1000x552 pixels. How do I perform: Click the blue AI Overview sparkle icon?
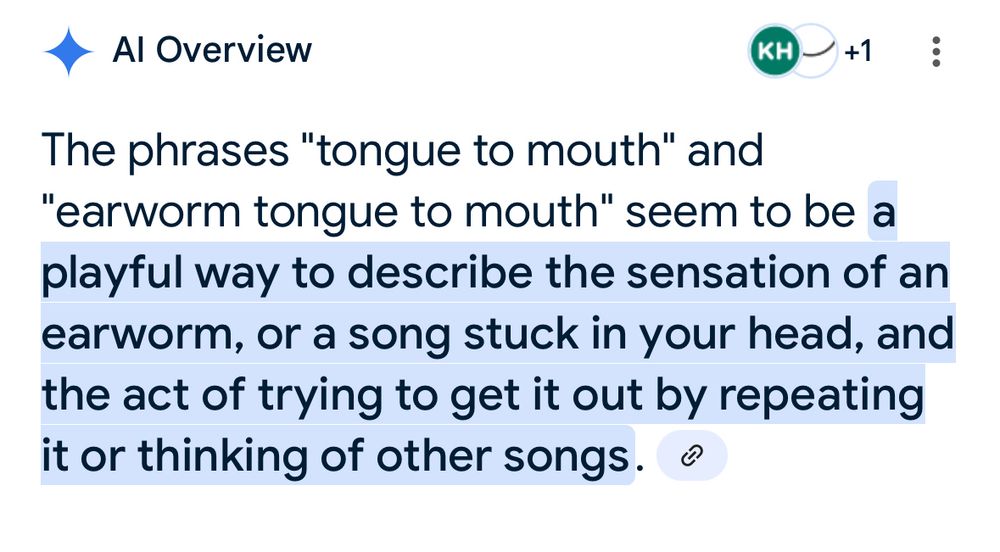pyautogui.click(x=68, y=52)
